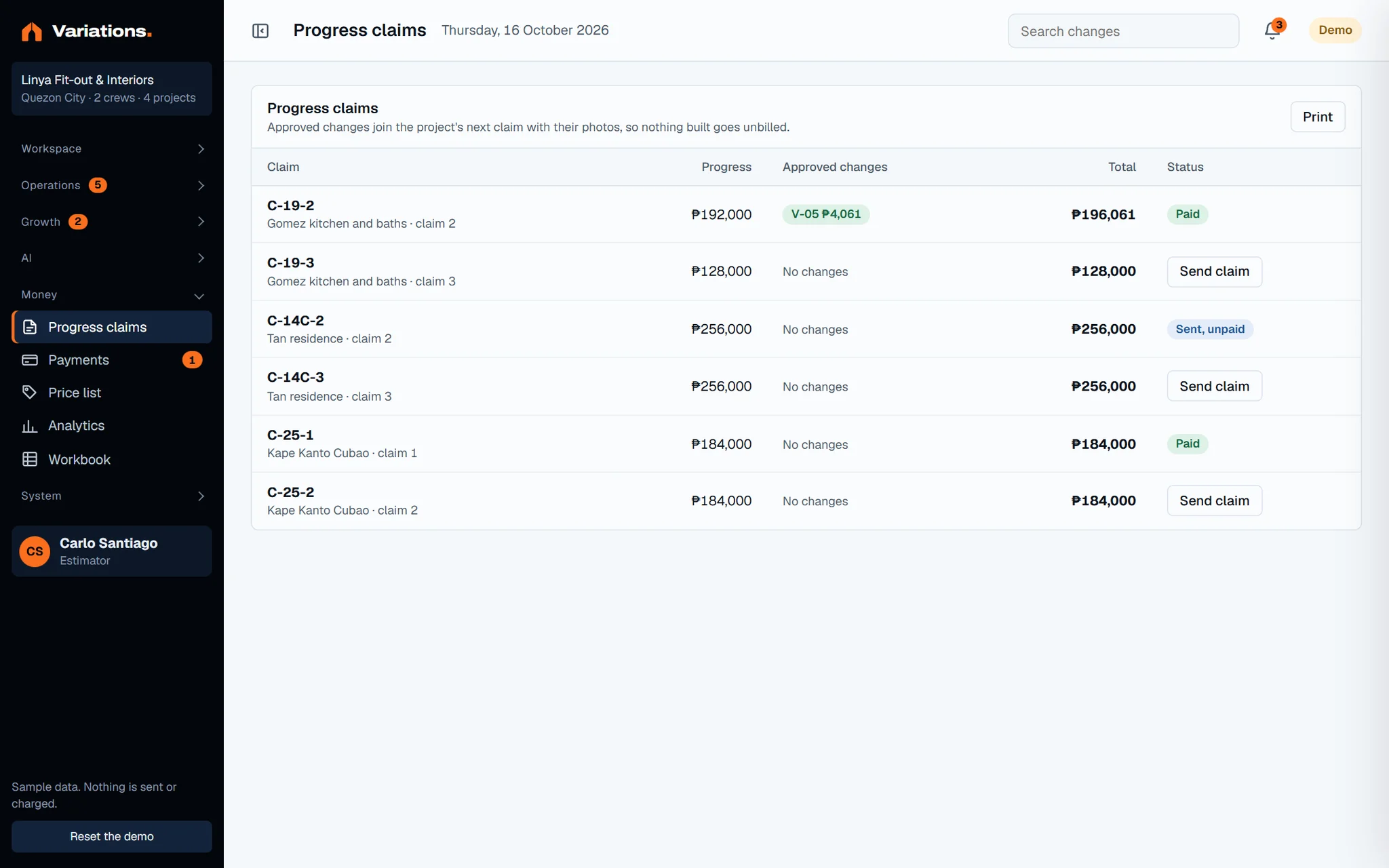The width and height of the screenshot is (1389, 868).
Task: Expand the System section chevron
Action: coord(201,496)
